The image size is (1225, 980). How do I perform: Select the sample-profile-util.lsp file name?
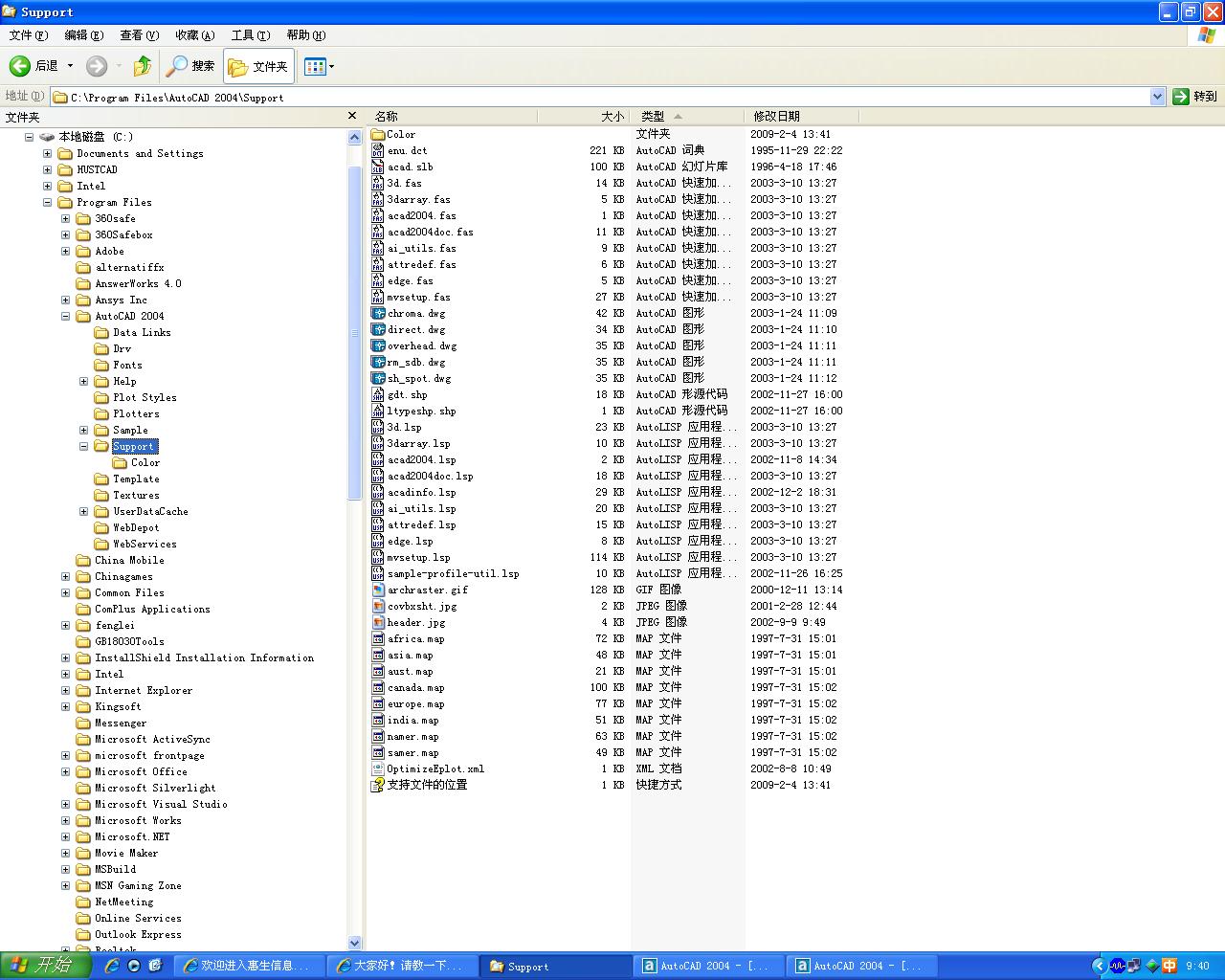454,573
